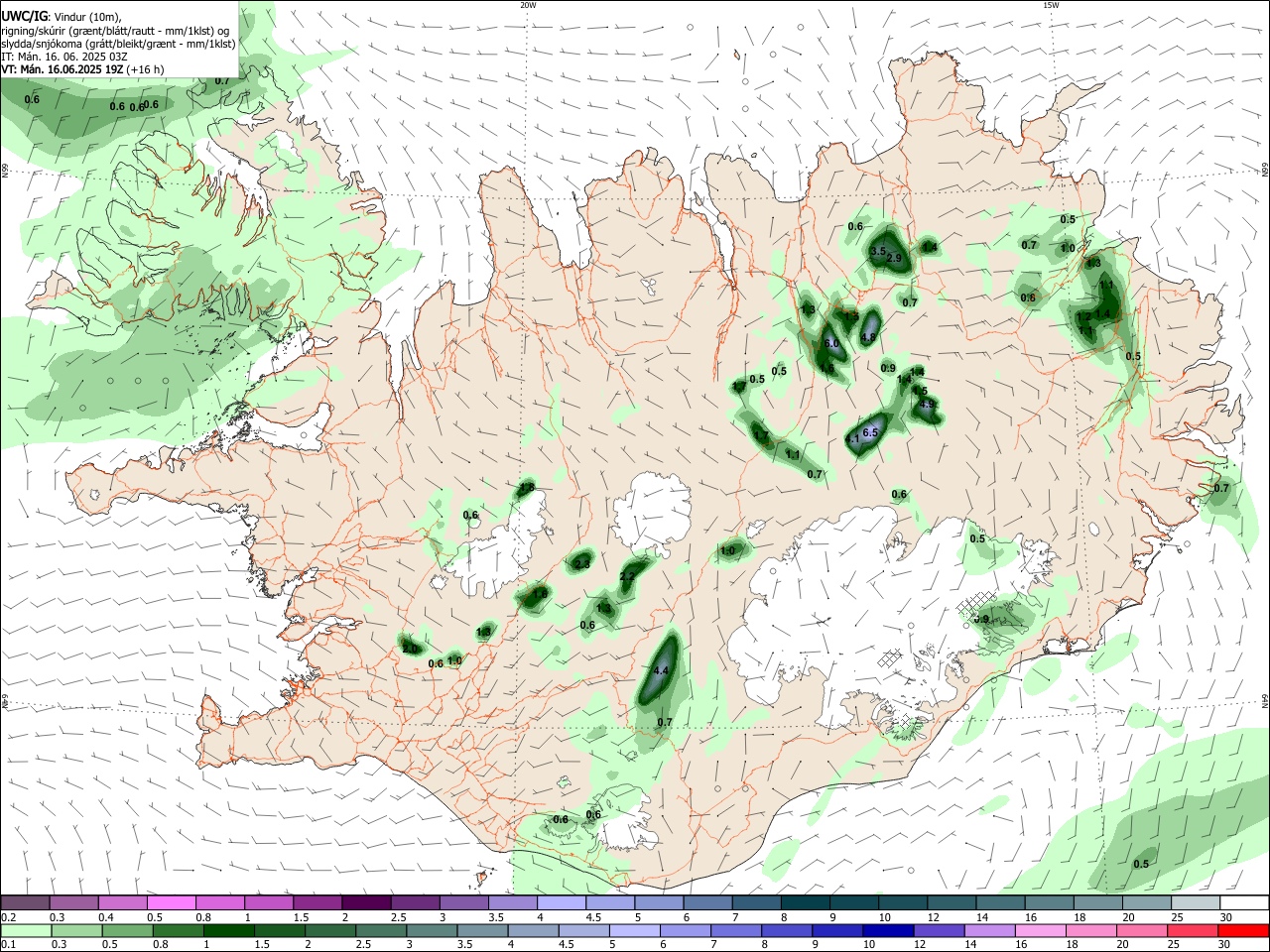Click the 3.5 precipitation value on the map
Screen dimensions: 1270x952
coord(878,252)
